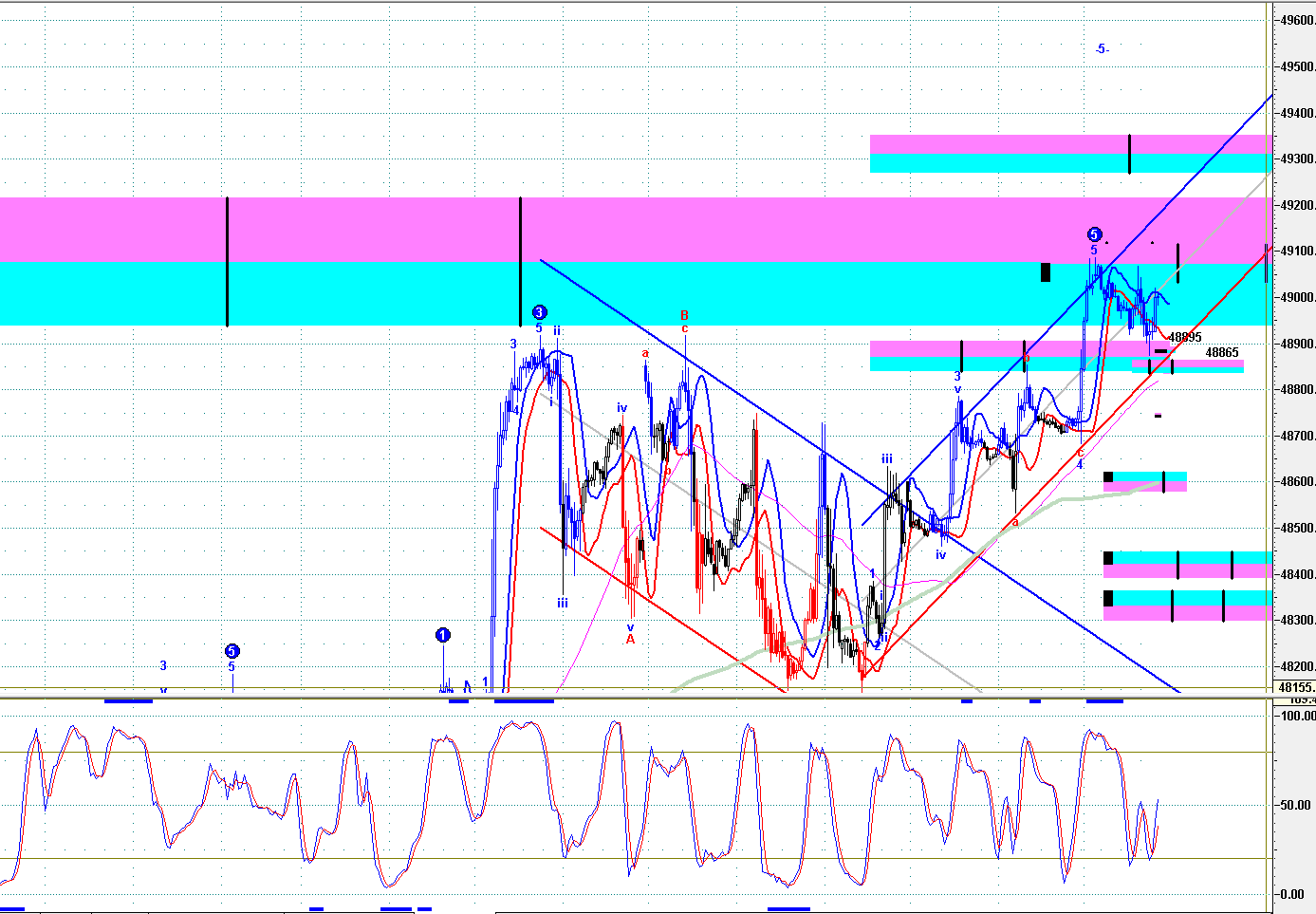Click the 49300 price axis label

tap(1297, 159)
